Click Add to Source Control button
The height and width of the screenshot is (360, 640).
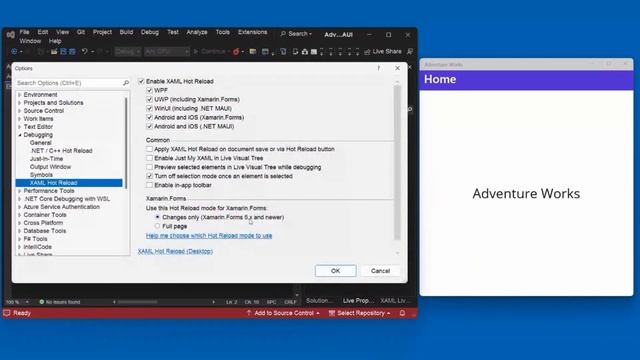tap(283, 313)
